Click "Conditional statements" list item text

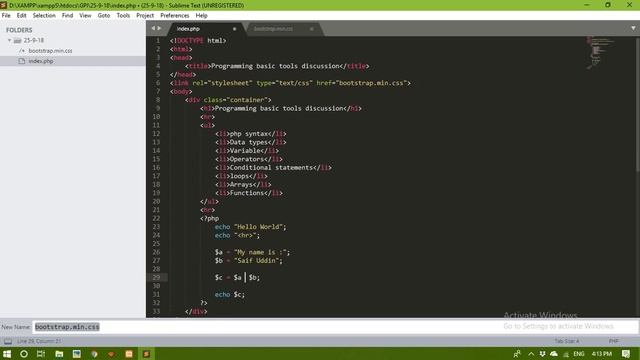(x=271, y=168)
